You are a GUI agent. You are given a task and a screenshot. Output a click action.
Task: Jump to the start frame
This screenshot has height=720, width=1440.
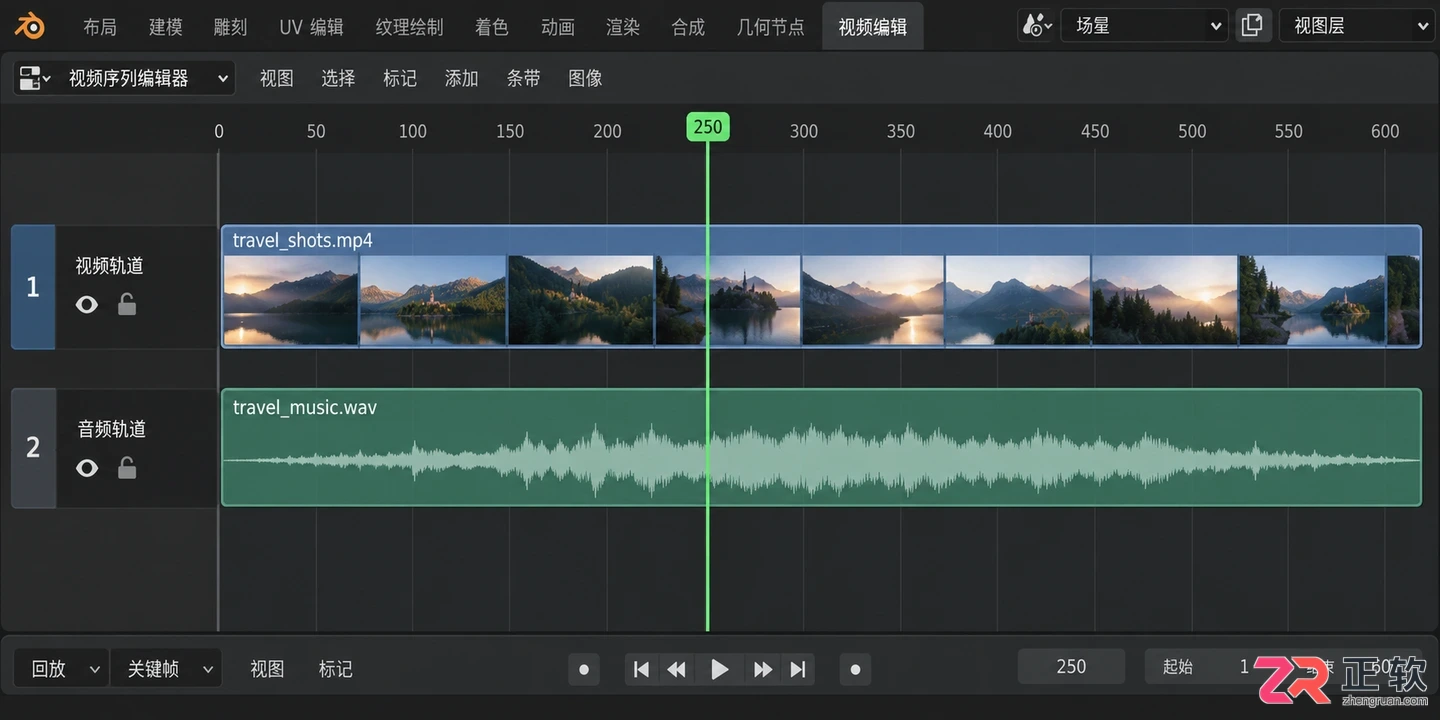642,669
